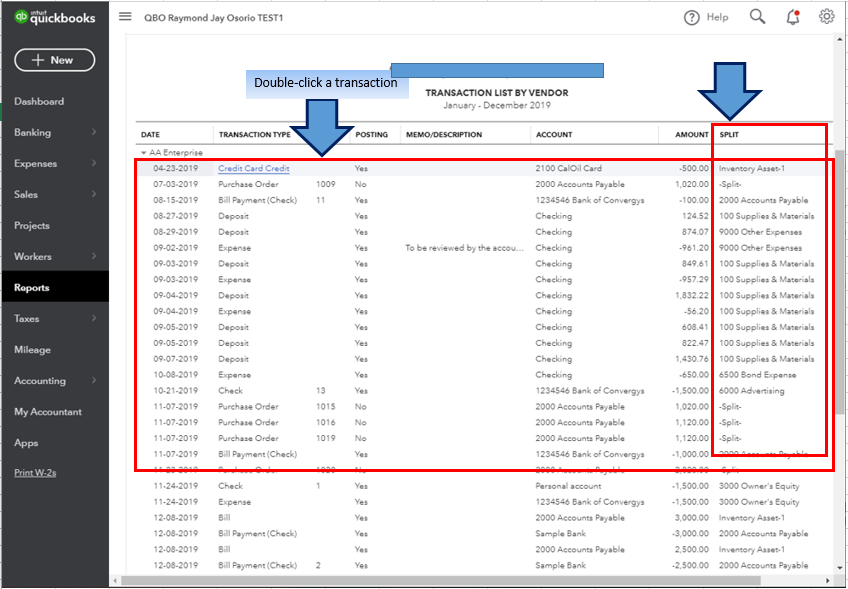Click the report title Transaction List by Vendor
This screenshot has height=589, width=848.
tap(497, 93)
